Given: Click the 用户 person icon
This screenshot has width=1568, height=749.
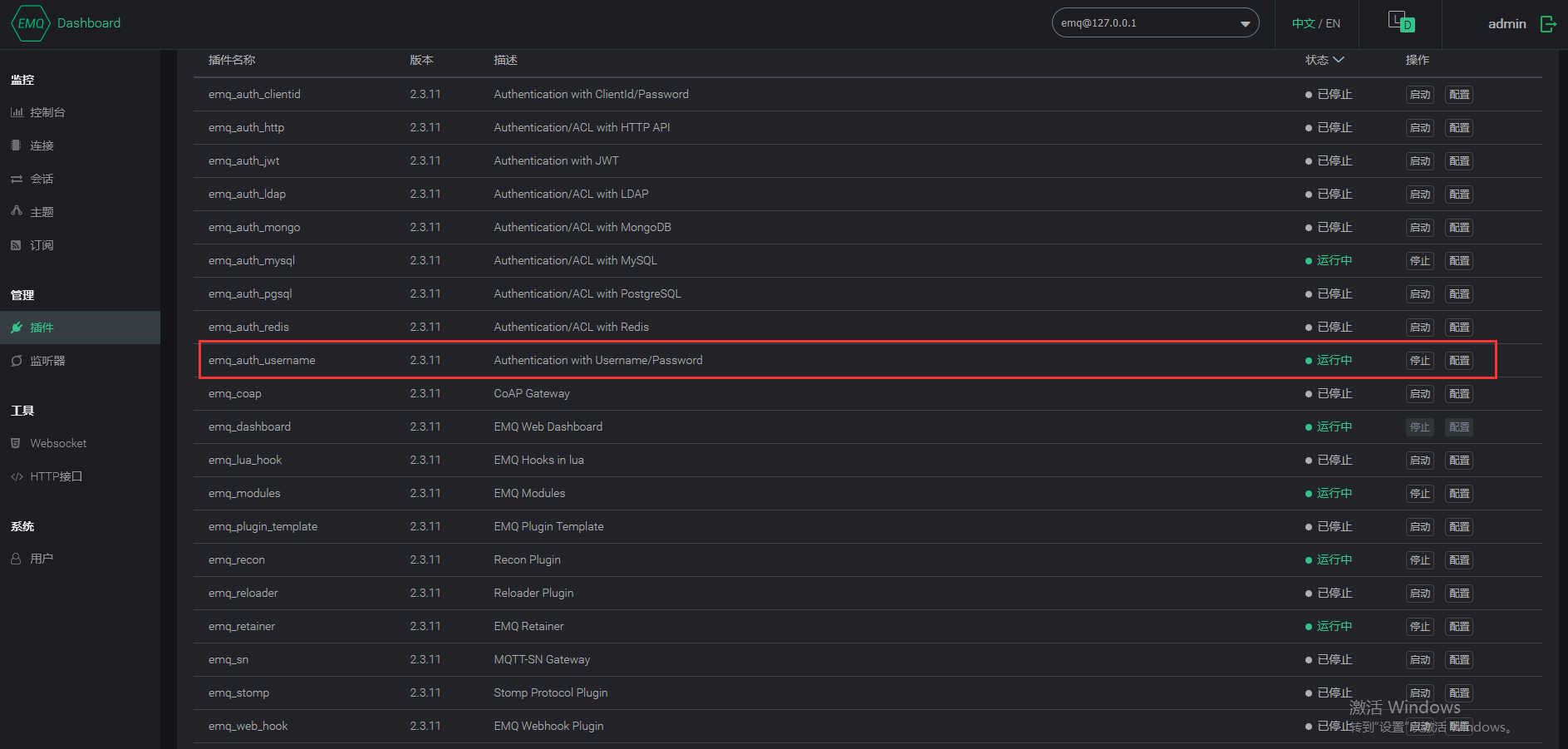Looking at the screenshot, I should pyautogui.click(x=16, y=559).
